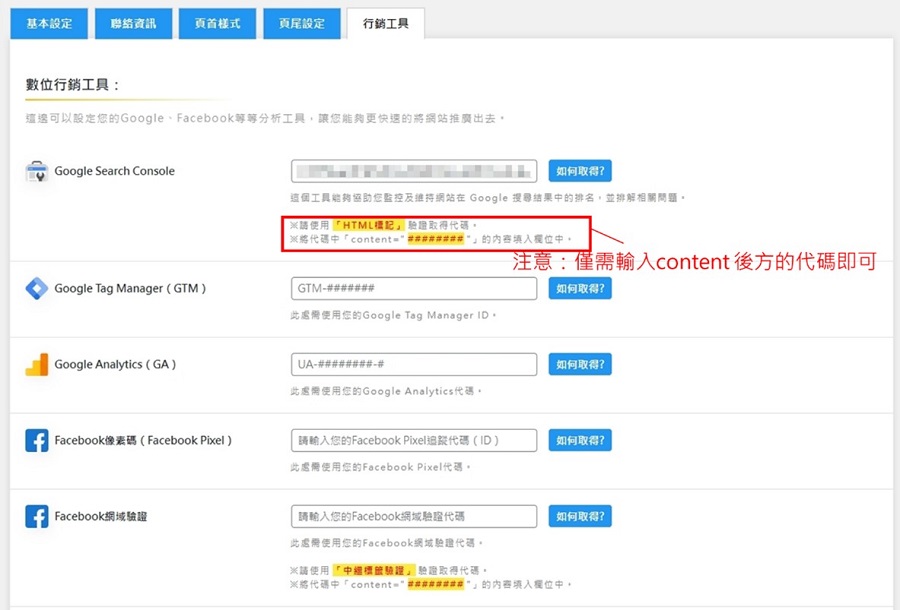Viewport: 900px width, 610px height.
Task: Click the Google Analytics ( GA ) label
Action: 115,364
